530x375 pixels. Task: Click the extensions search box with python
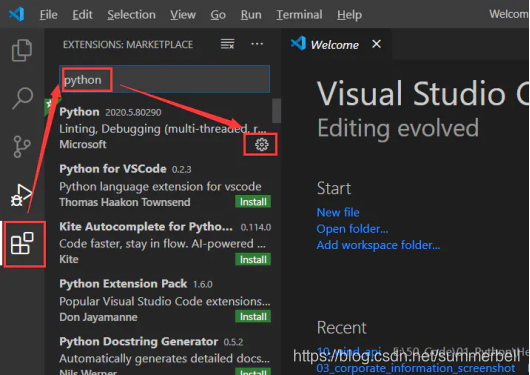(165, 79)
